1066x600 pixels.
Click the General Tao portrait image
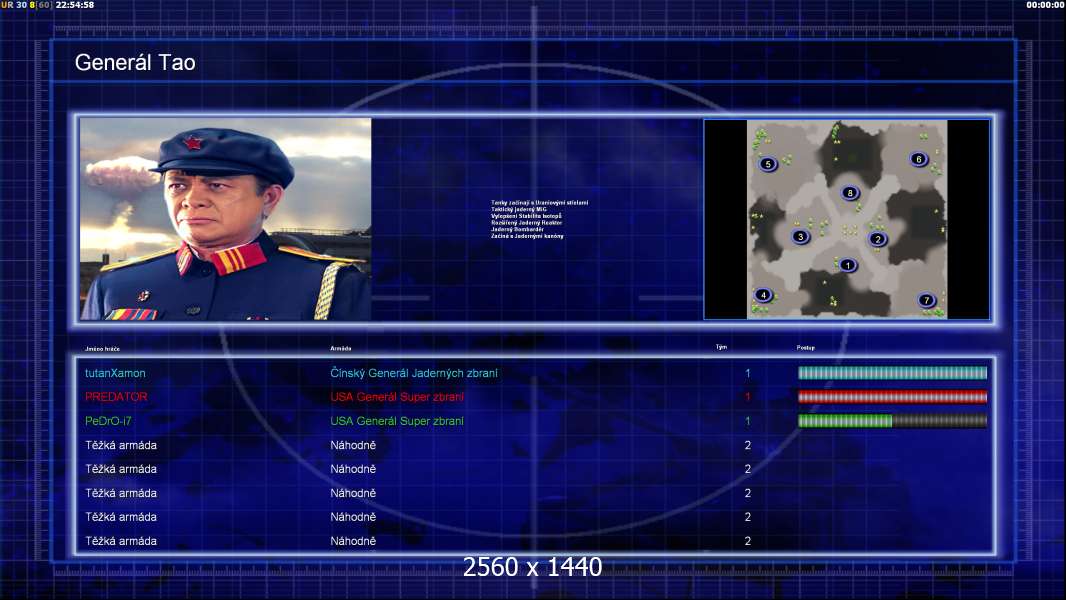click(226, 219)
